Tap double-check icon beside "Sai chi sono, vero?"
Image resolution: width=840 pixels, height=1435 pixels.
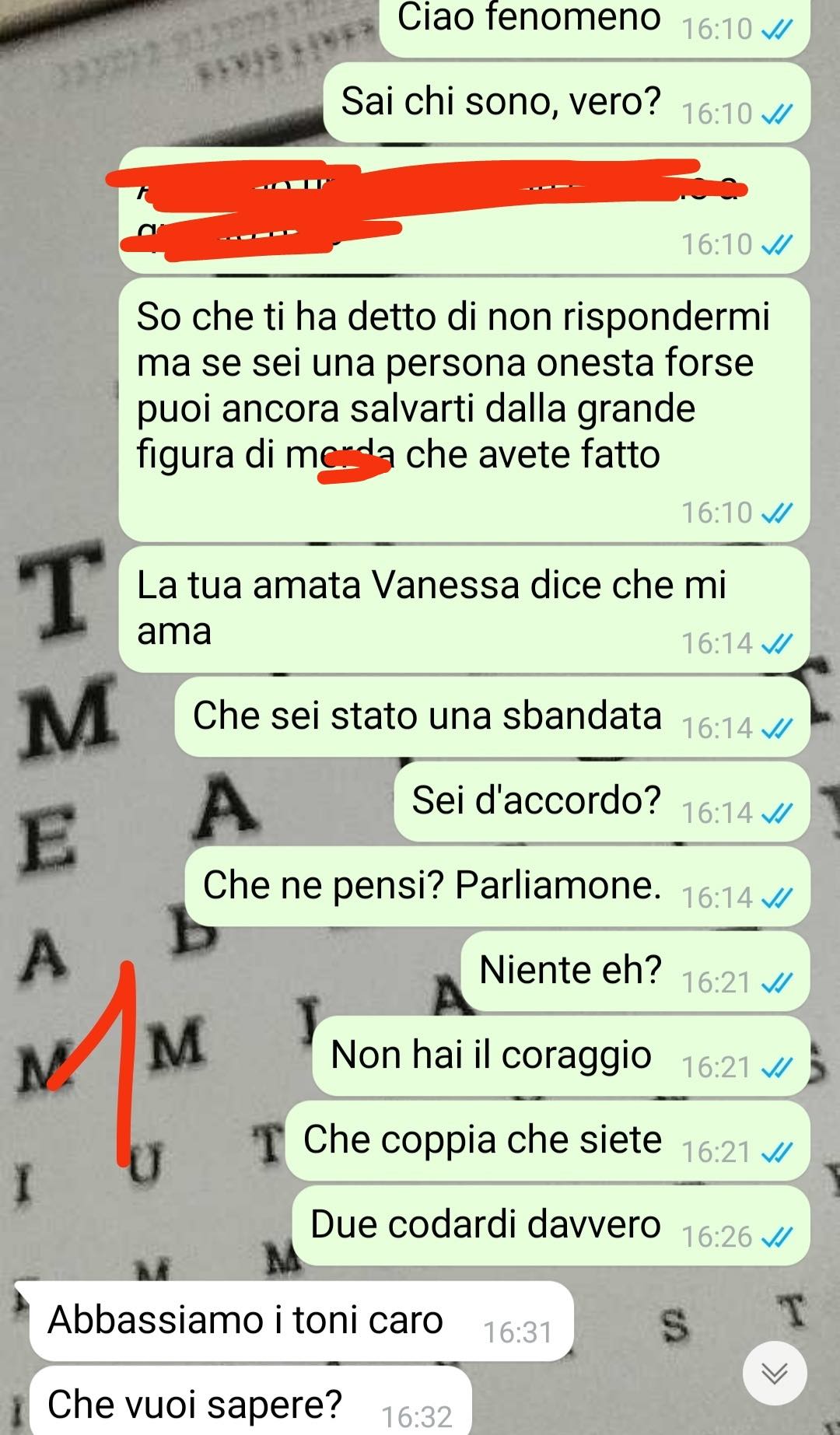click(776, 114)
